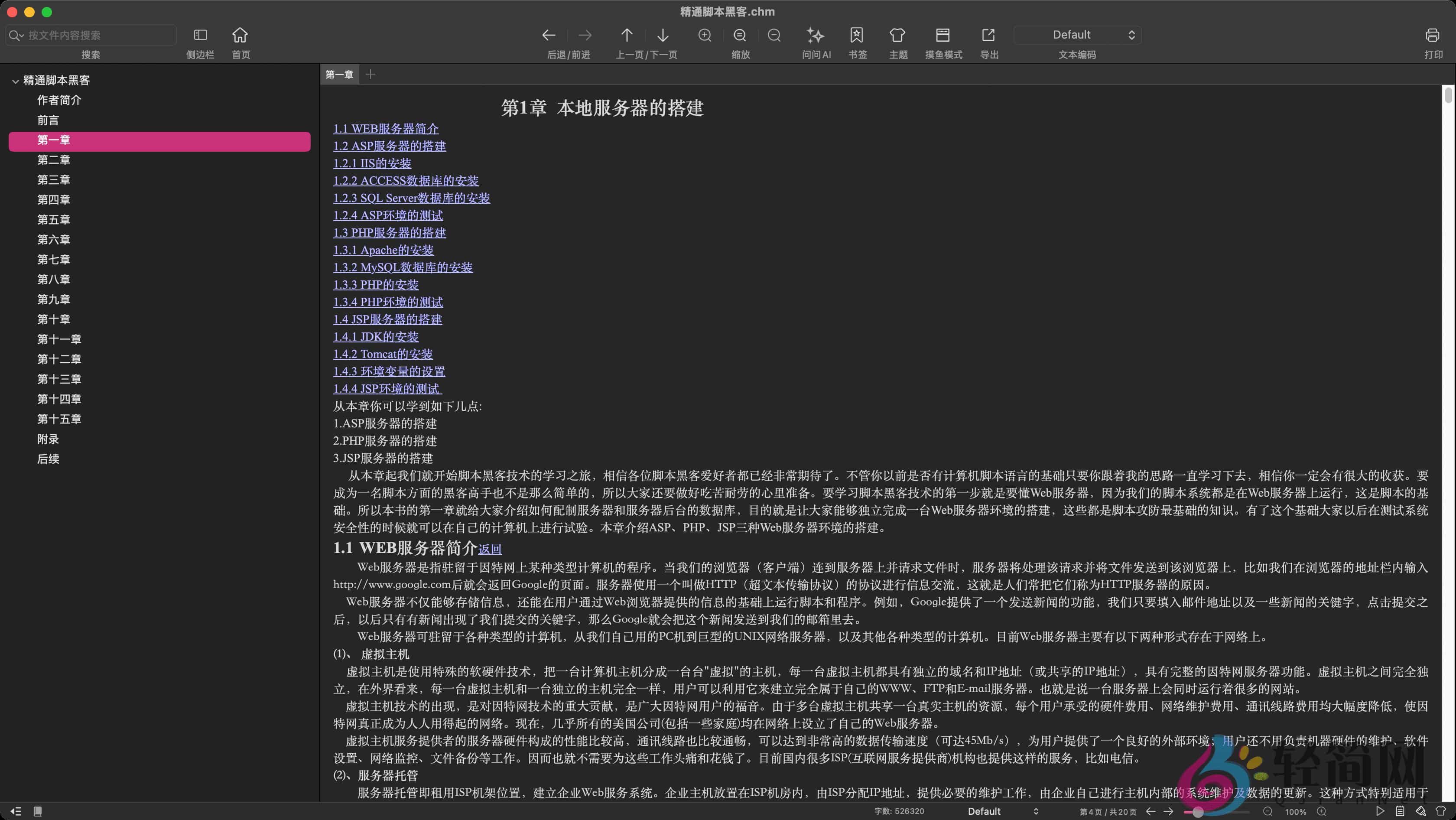
Task: Click the zoom-in magnifier icon
Action: pos(705,35)
